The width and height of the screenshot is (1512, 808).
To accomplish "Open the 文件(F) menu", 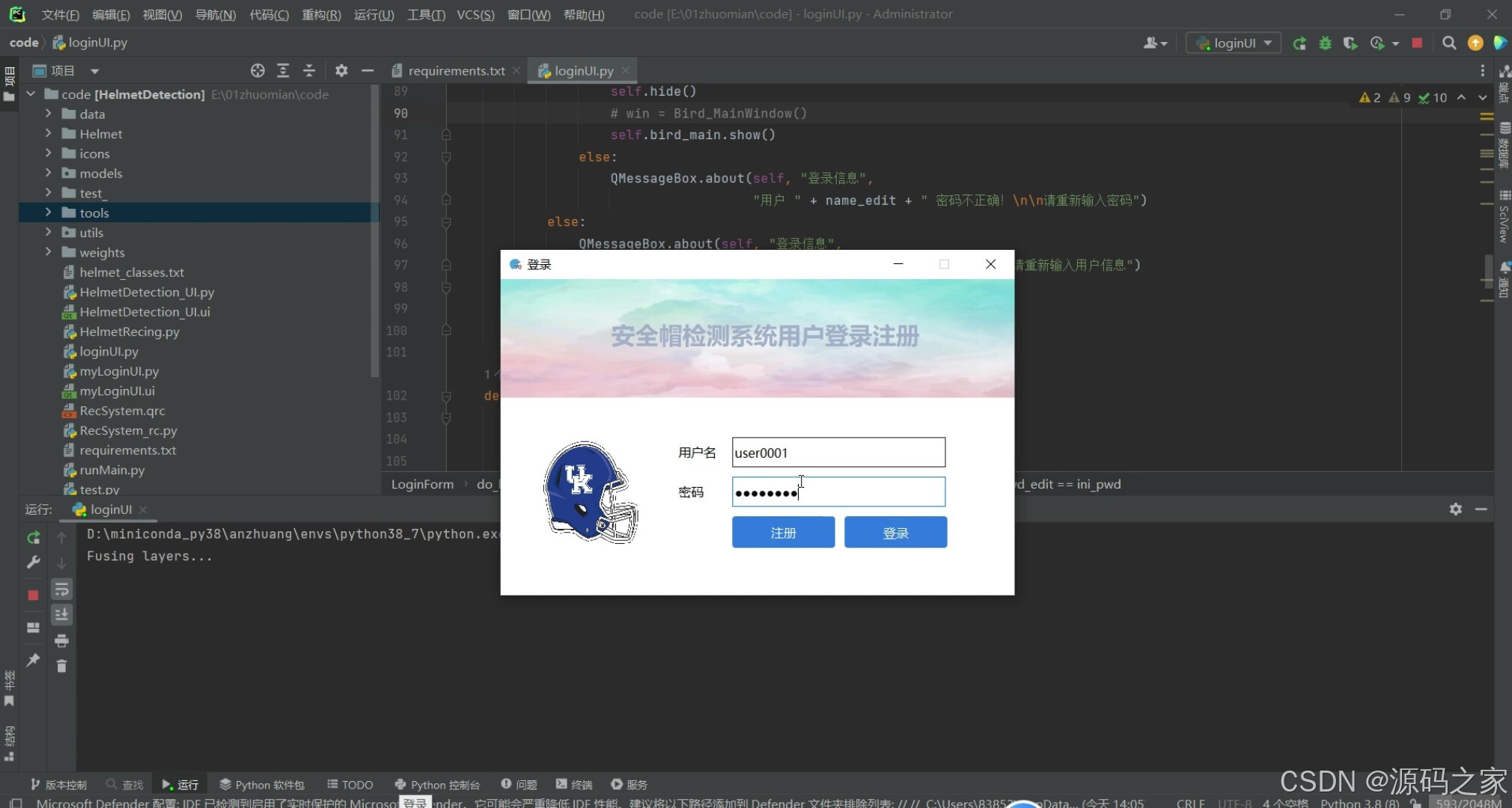I will (x=60, y=14).
